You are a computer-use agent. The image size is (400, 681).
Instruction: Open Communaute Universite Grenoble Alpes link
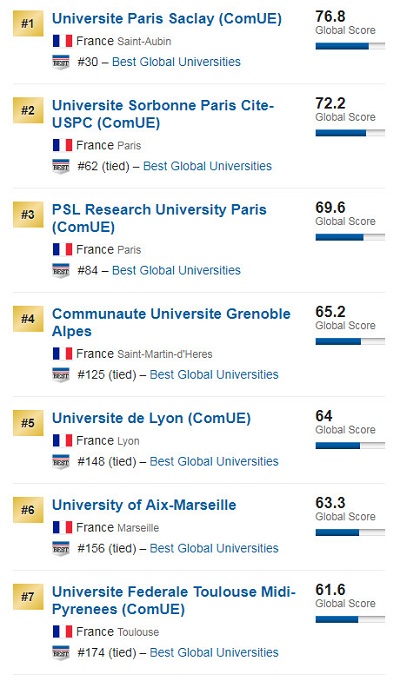171,323
